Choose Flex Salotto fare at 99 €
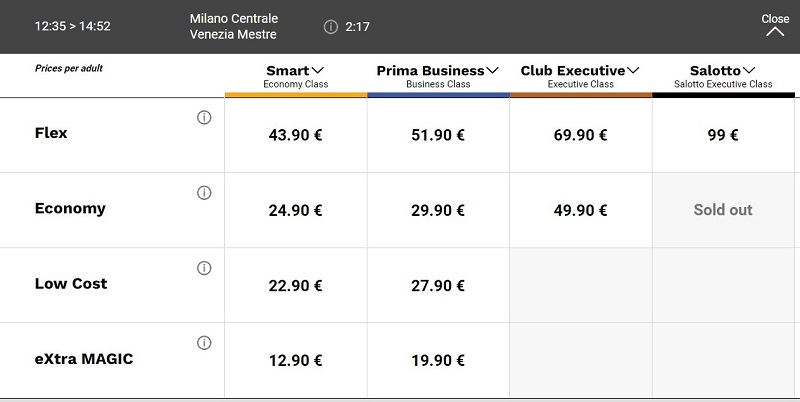 click(723, 135)
